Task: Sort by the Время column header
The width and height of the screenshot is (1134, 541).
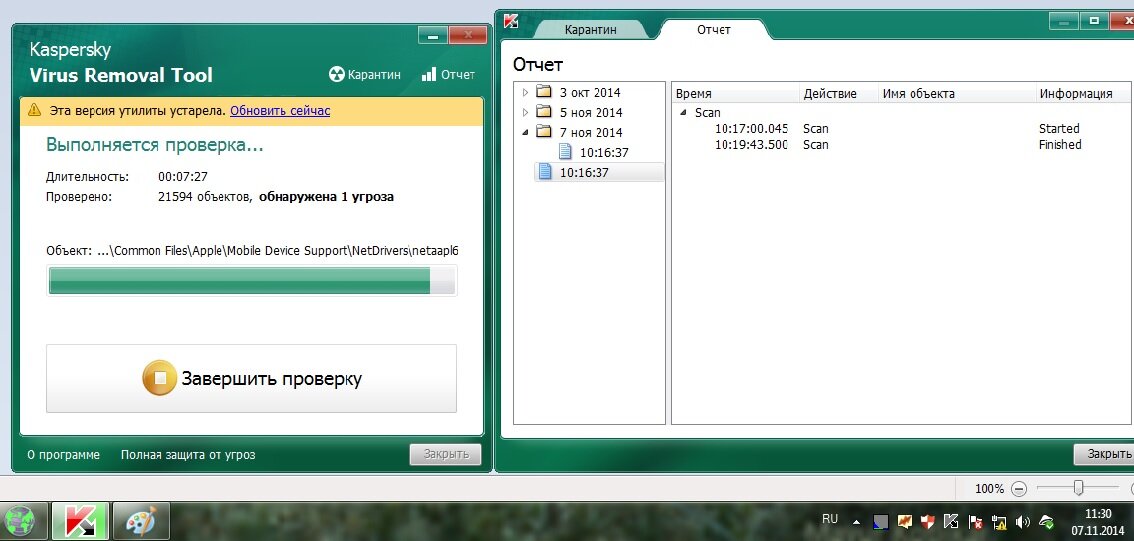Action: 736,93
